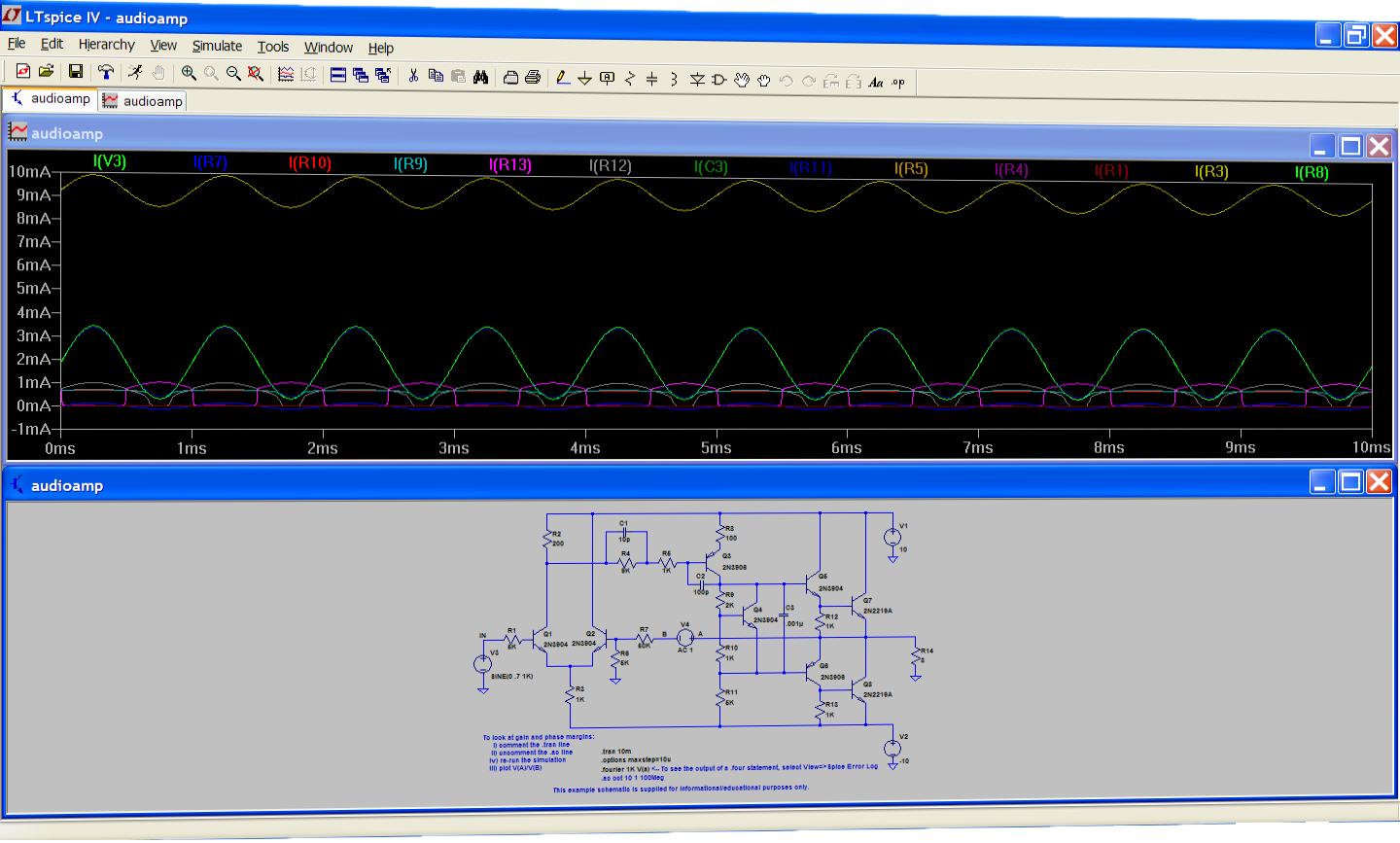Open the View menu

click(x=163, y=46)
